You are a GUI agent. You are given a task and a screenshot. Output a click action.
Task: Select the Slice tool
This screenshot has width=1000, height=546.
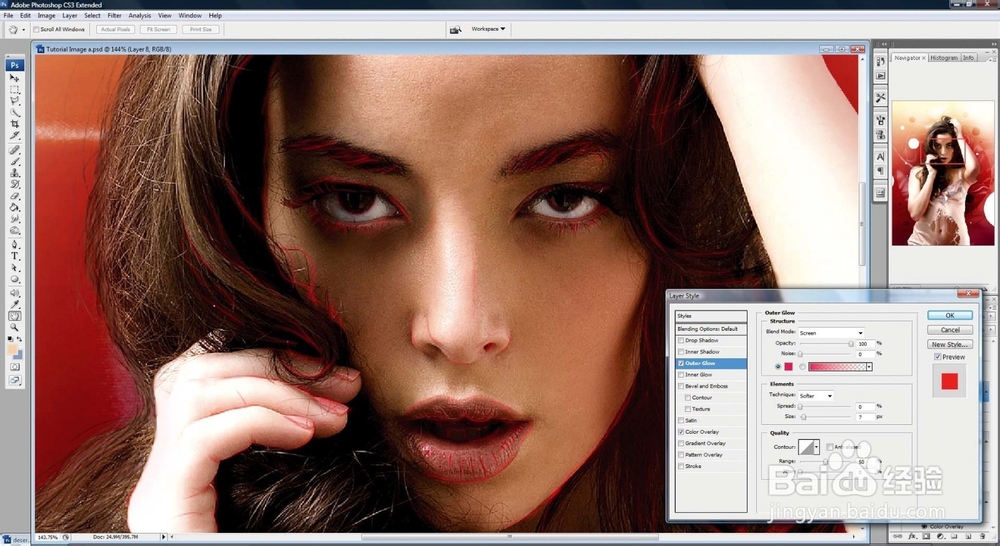(14, 135)
